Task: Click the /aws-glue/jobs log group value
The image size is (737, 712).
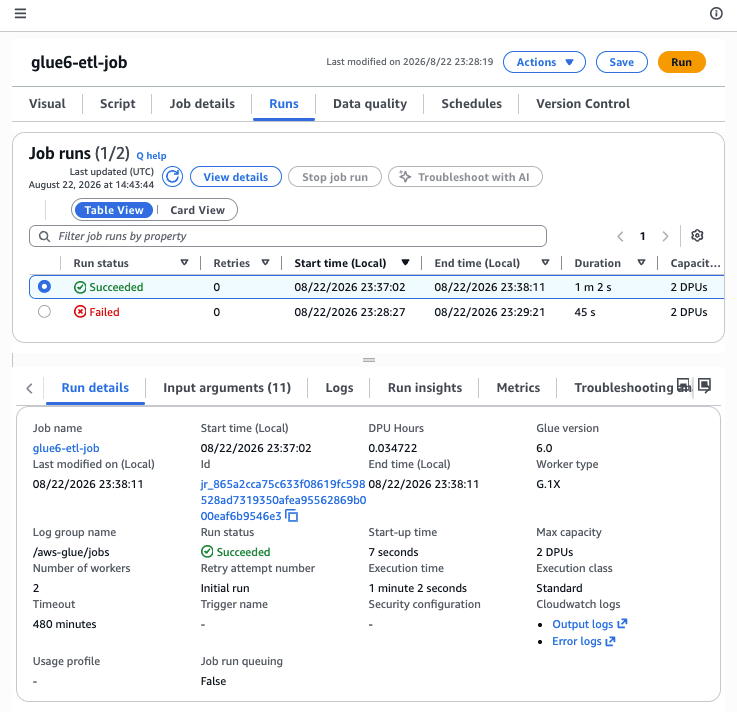Action: [71, 552]
